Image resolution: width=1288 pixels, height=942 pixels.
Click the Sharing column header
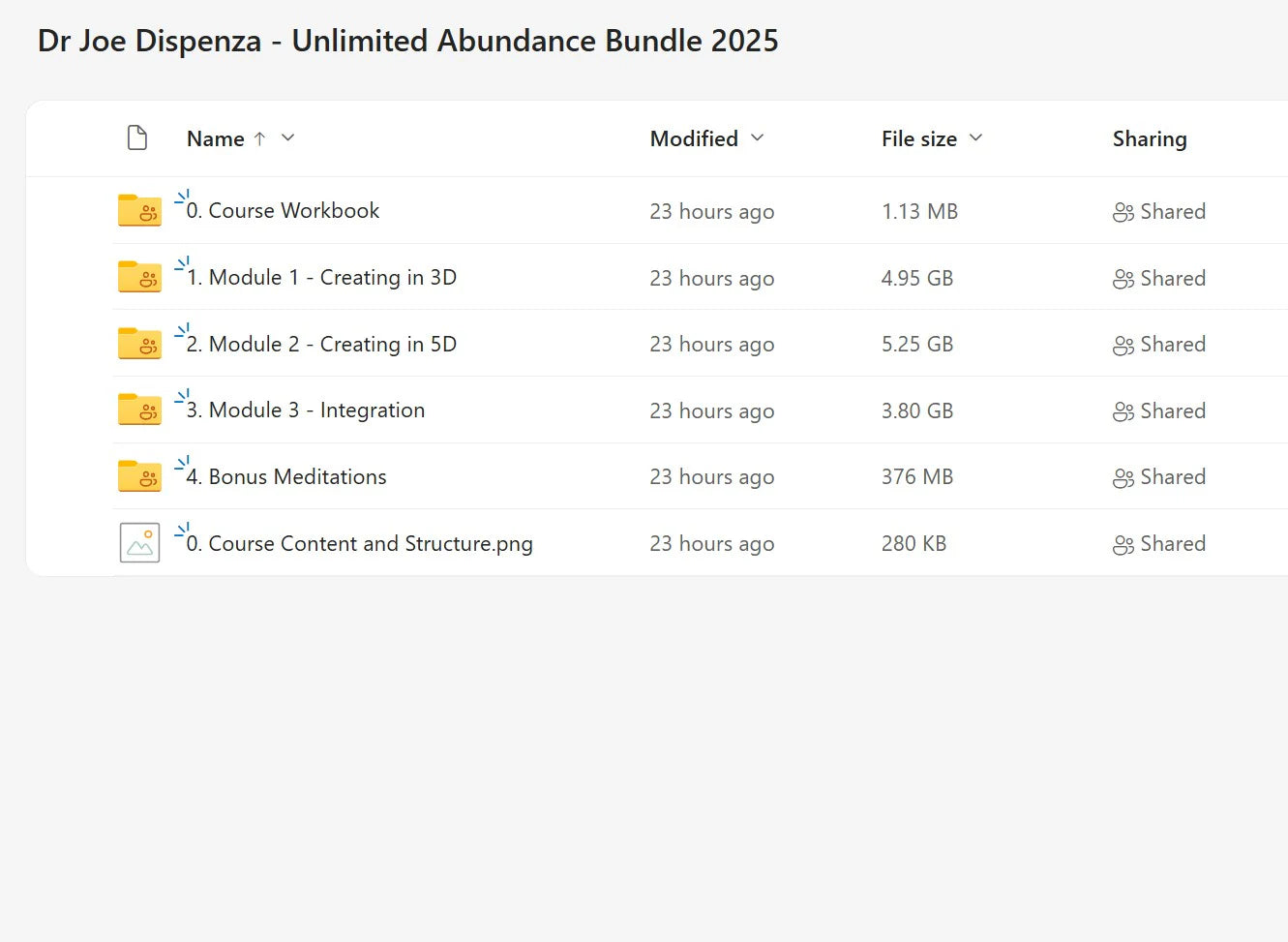coord(1150,138)
